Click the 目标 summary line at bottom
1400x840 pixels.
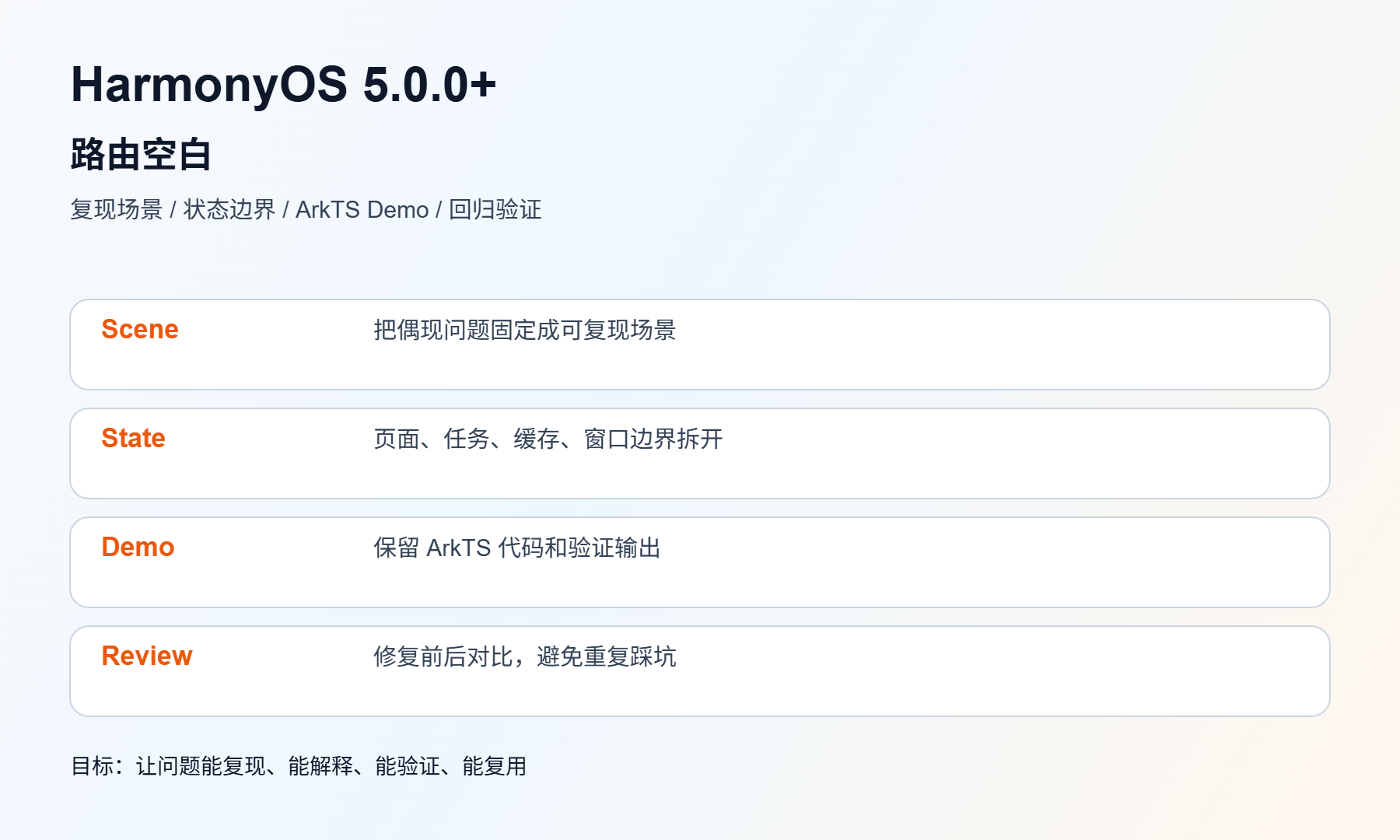click(x=299, y=766)
